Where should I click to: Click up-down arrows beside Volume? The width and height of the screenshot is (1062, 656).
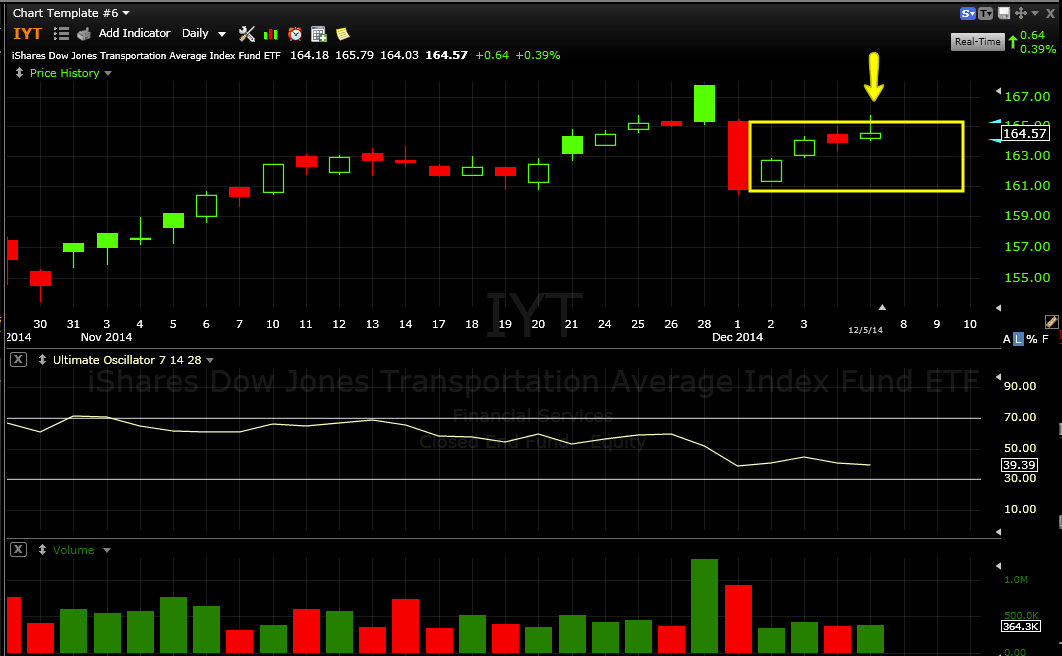42,550
